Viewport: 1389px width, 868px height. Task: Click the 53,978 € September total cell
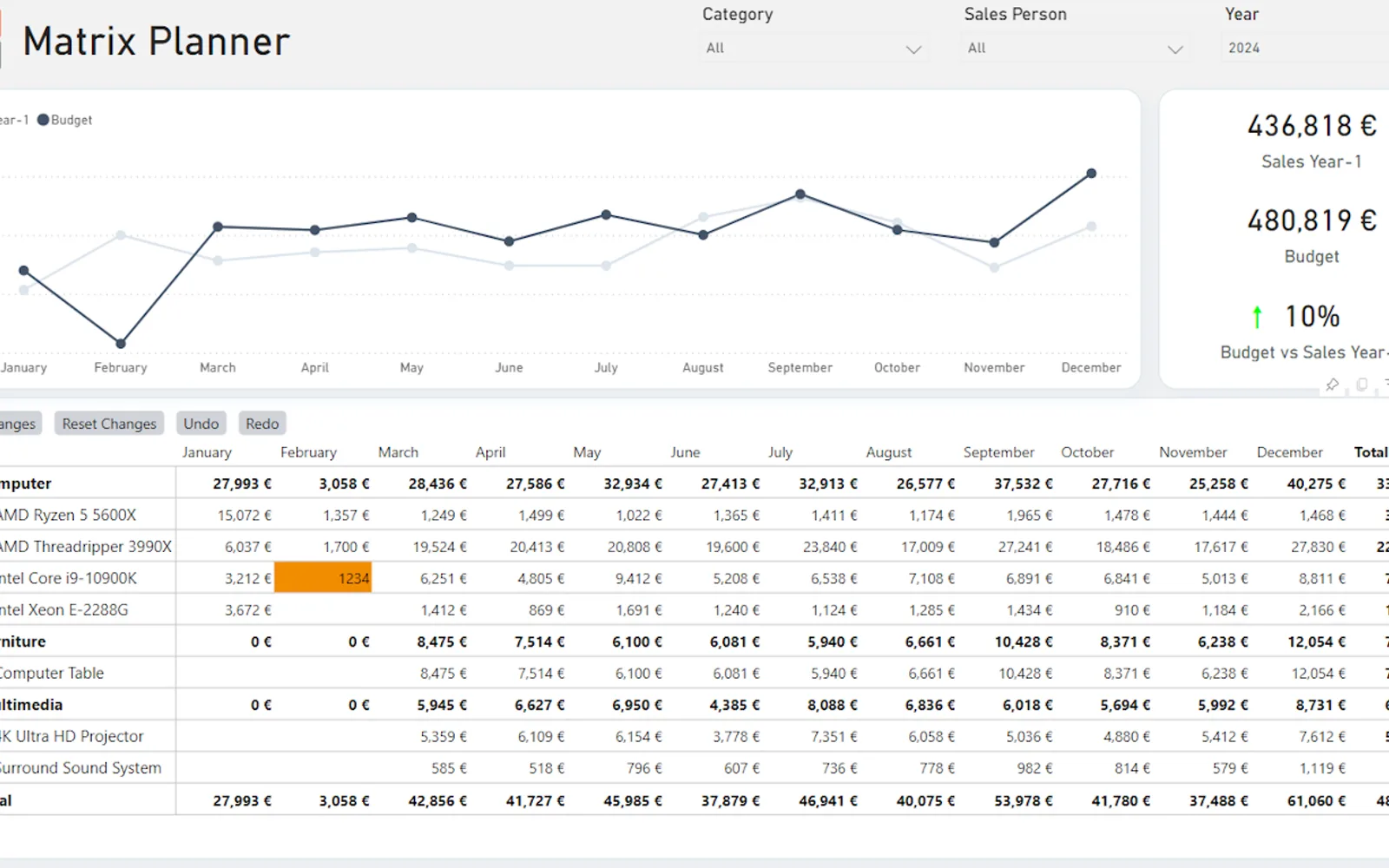pyautogui.click(x=1024, y=800)
